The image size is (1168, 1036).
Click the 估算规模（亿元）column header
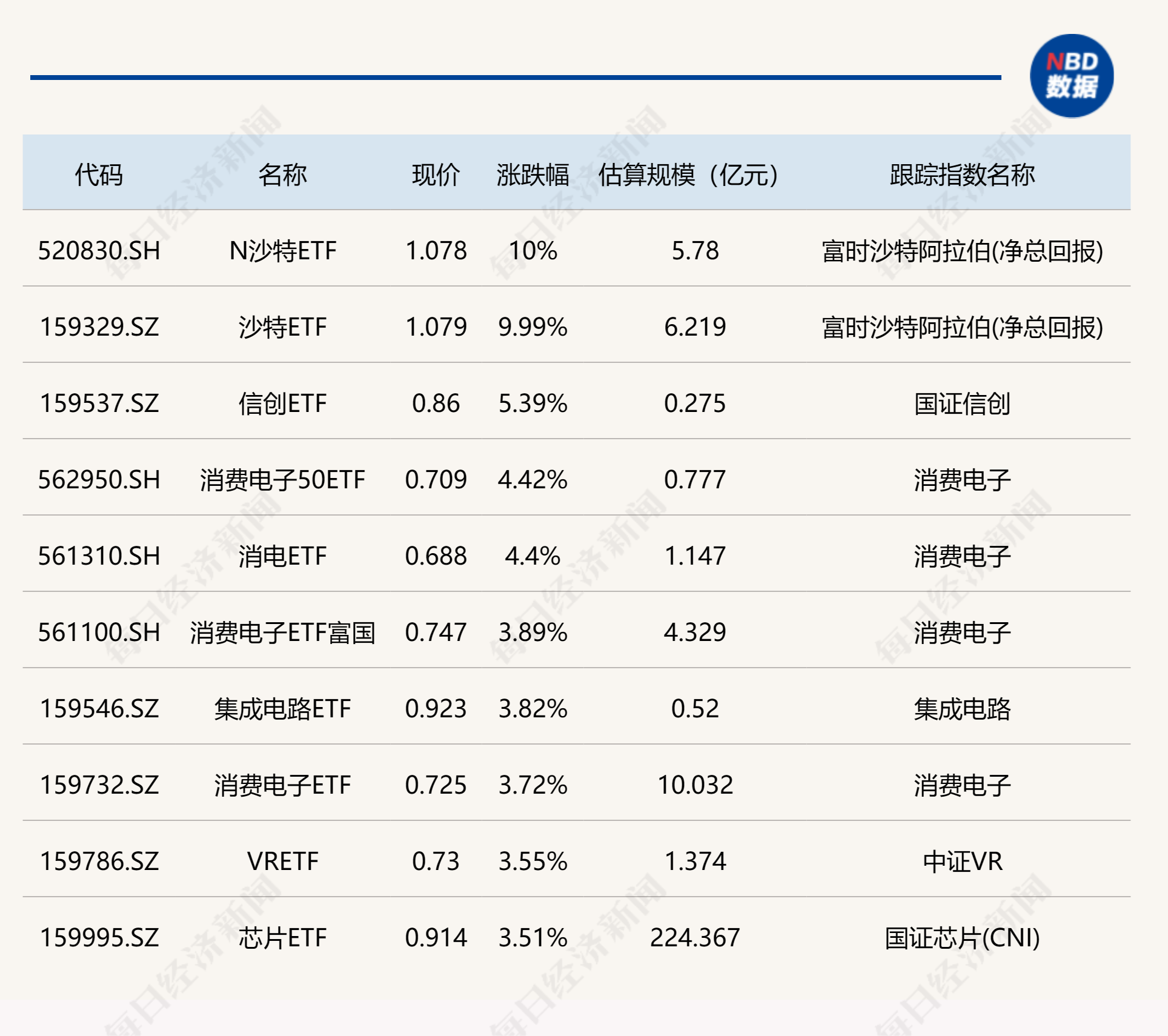pos(688,175)
